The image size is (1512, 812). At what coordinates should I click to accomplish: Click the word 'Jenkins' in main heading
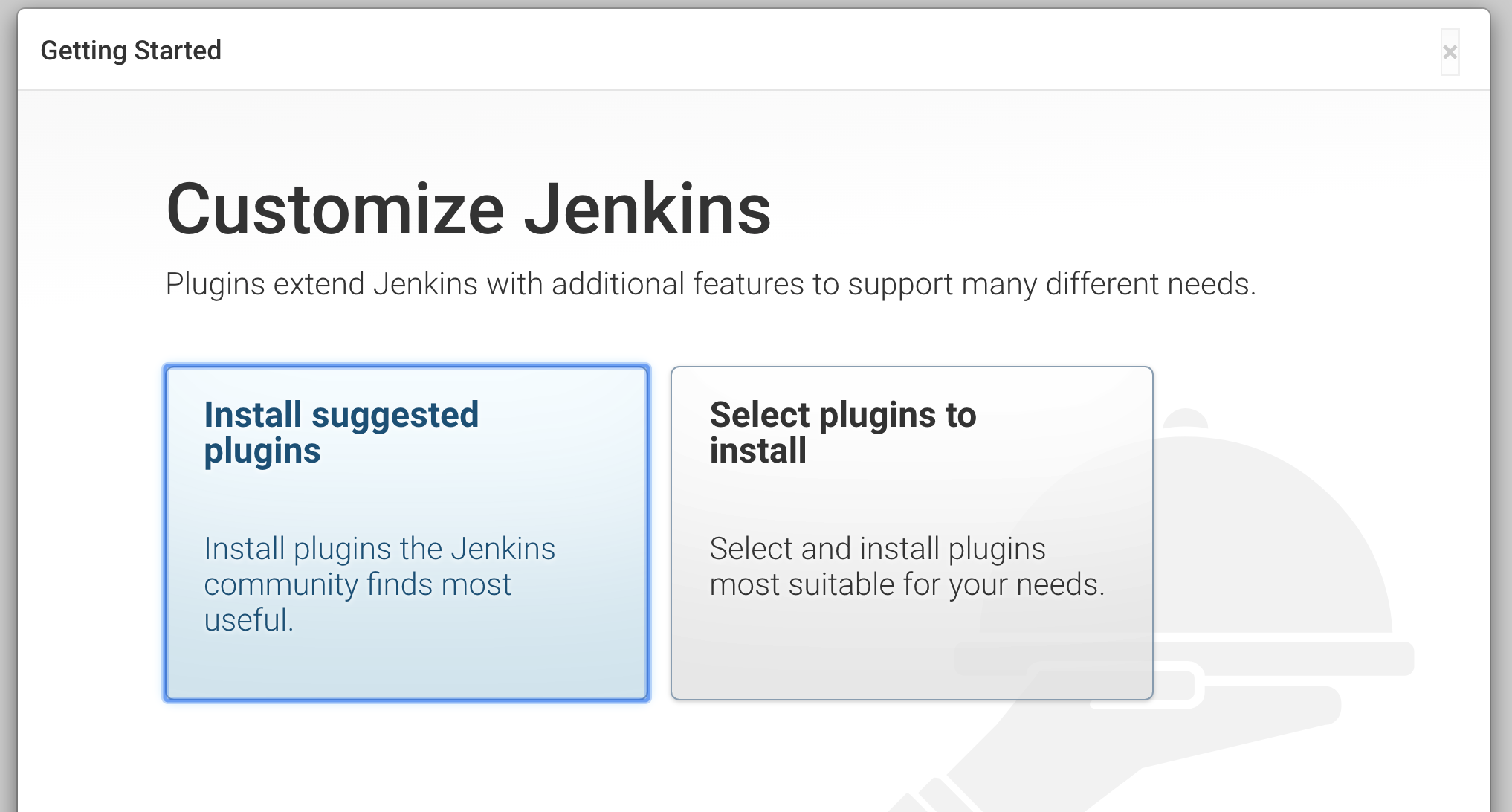tap(647, 210)
